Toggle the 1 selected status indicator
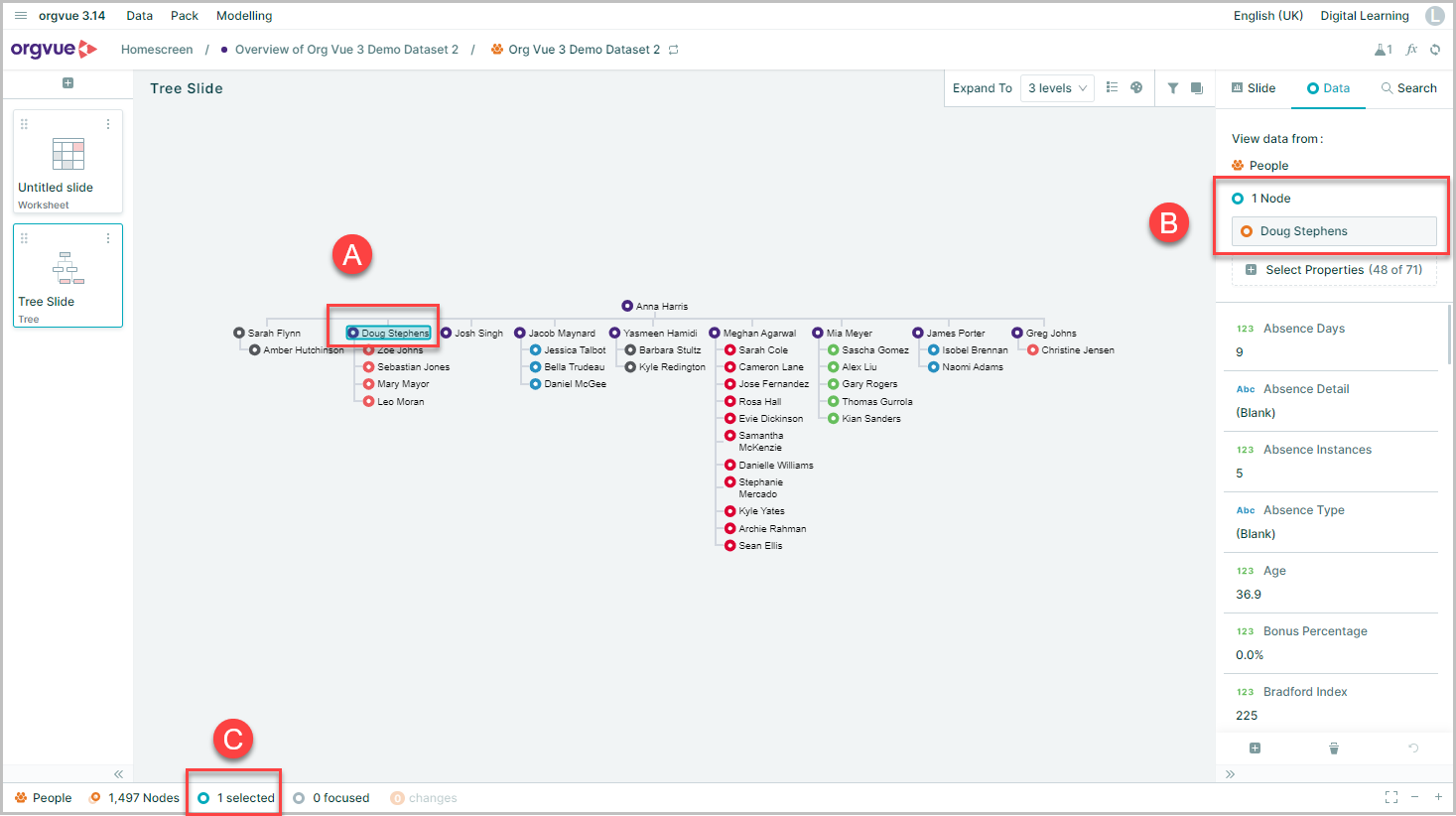1456x816 pixels. tap(236, 798)
